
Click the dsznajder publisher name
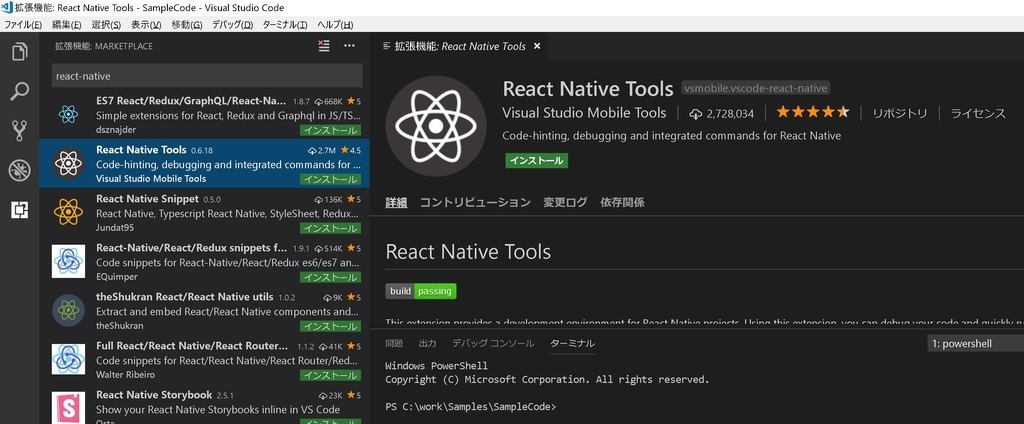pos(118,130)
